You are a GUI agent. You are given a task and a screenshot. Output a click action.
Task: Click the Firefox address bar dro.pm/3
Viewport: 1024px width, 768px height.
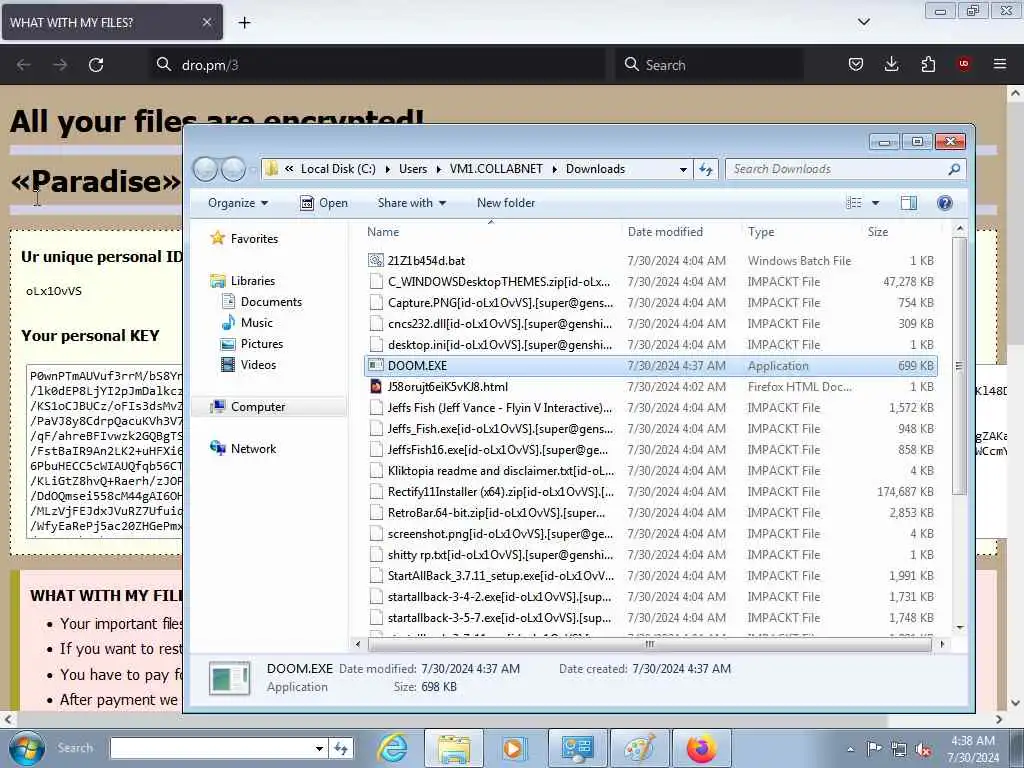coord(377,65)
